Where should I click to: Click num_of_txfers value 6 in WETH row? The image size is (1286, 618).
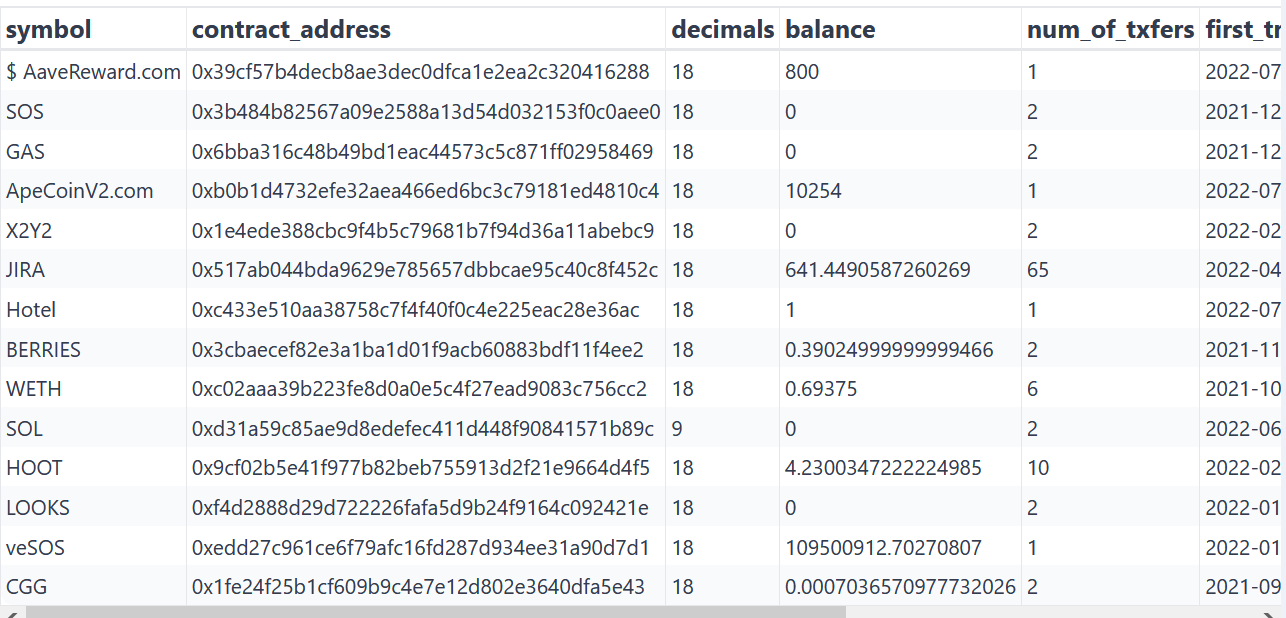pyautogui.click(x=1032, y=389)
